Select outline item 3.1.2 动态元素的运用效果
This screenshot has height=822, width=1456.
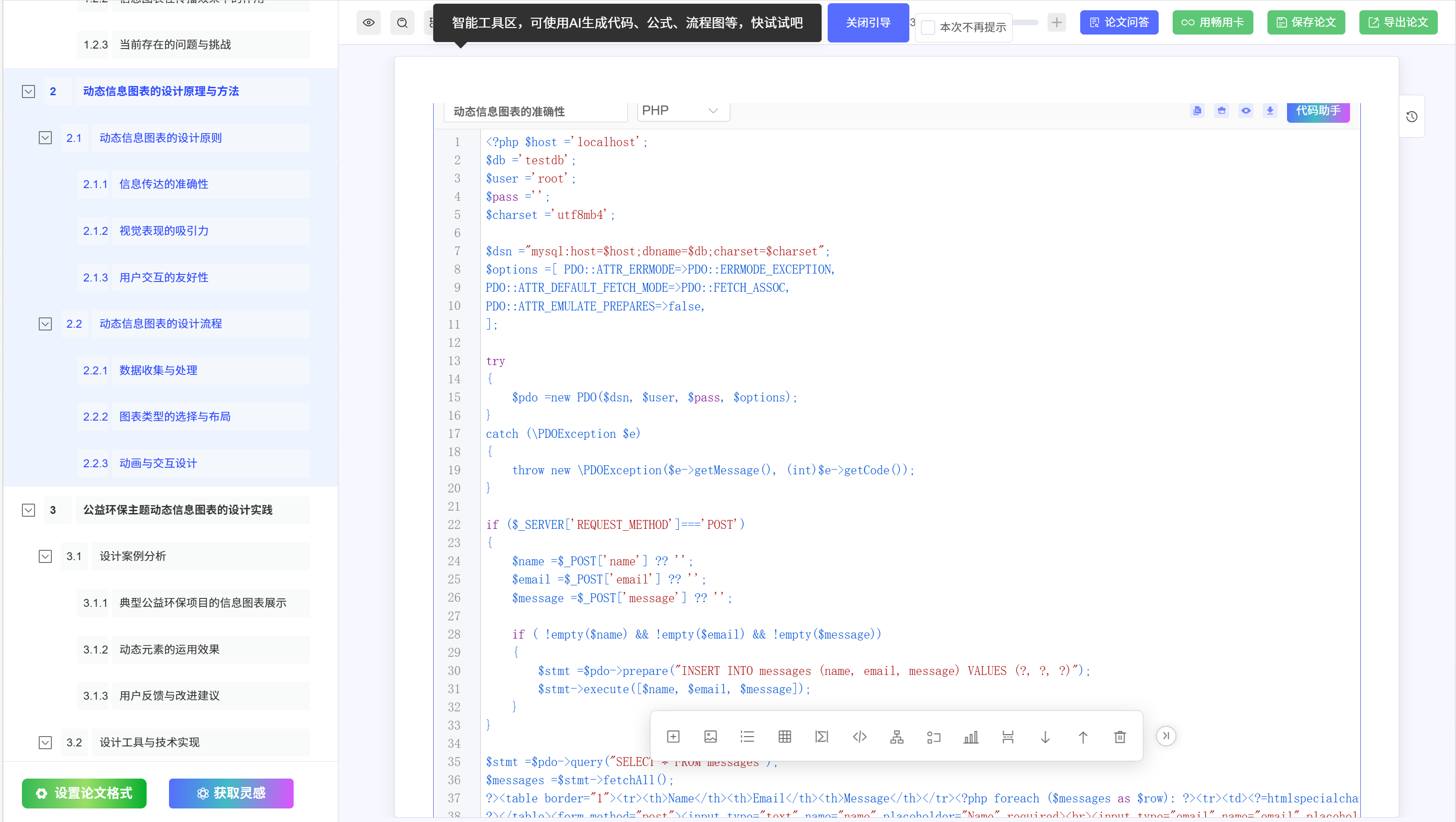point(169,650)
